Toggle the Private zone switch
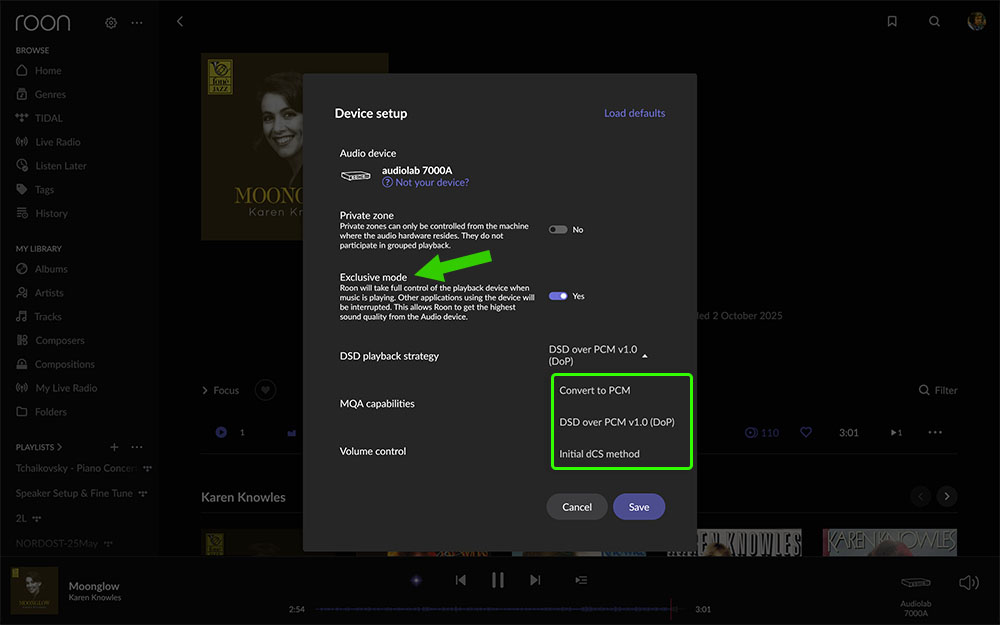1000x625 pixels. pos(558,230)
